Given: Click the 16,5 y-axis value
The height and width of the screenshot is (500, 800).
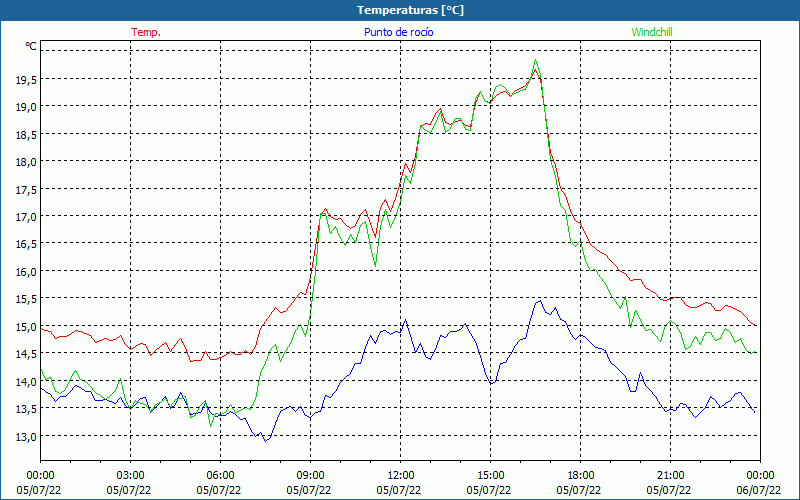Looking at the screenshot, I should [x=26, y=244].
